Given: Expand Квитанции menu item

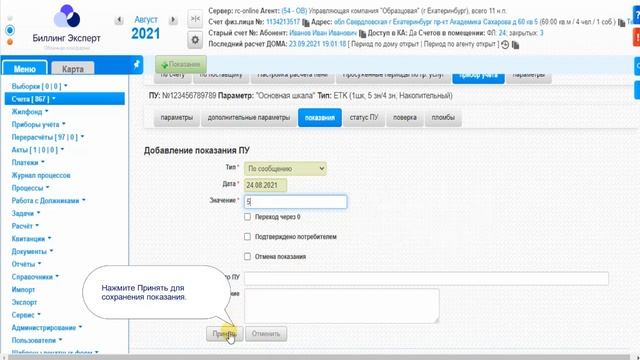Looking at the screenshot, I should click(x=31, y=238).
